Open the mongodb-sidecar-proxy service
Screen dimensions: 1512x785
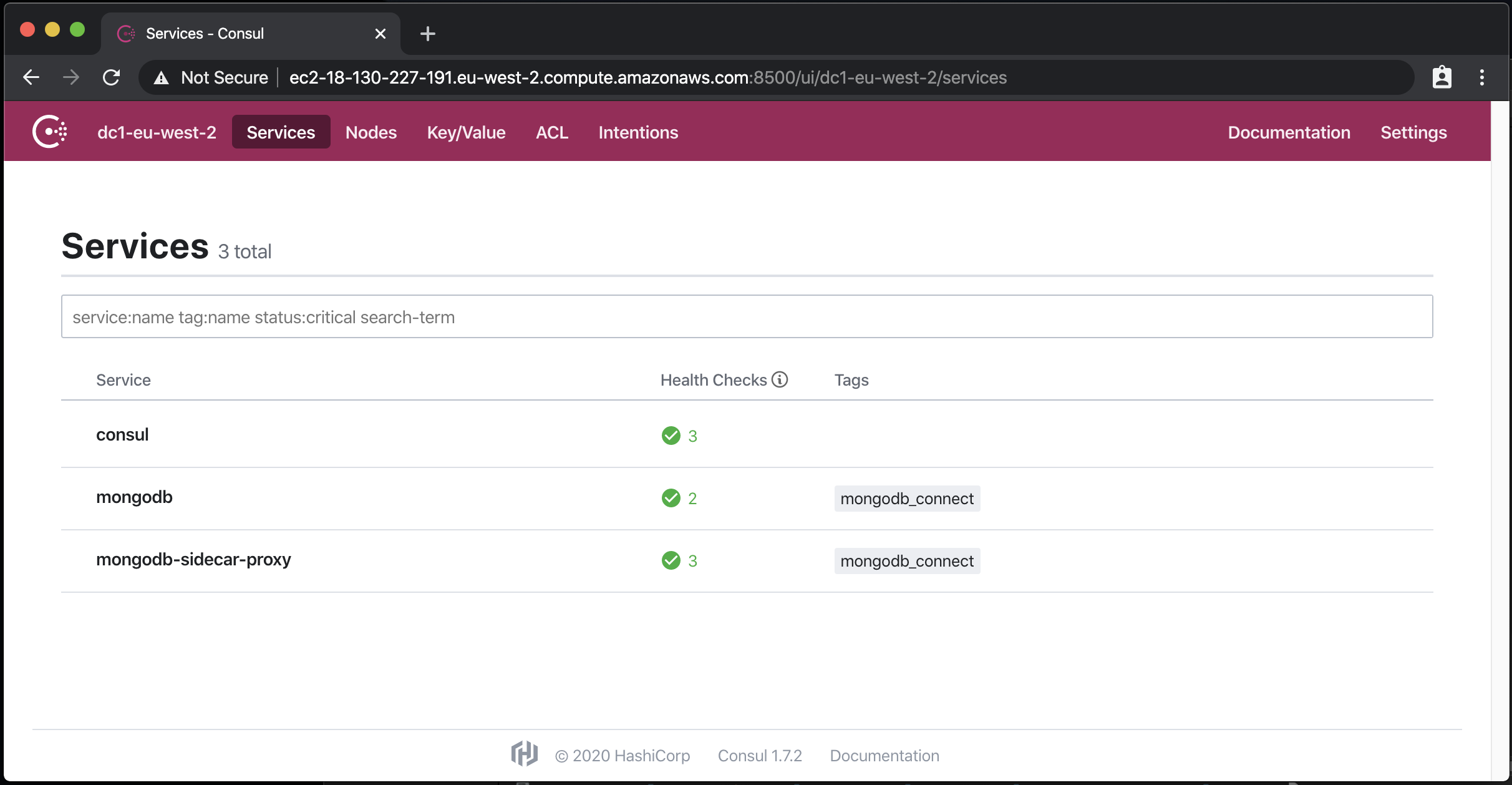tap(193, 560)
